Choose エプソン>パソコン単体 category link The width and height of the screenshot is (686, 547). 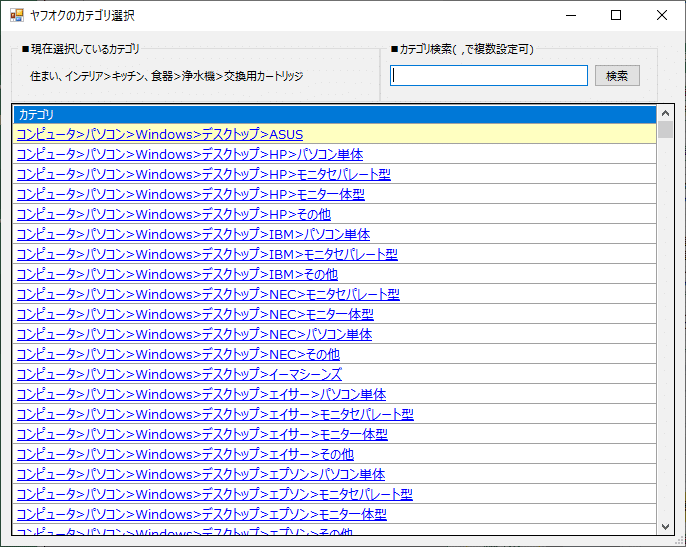pos(201,475)
